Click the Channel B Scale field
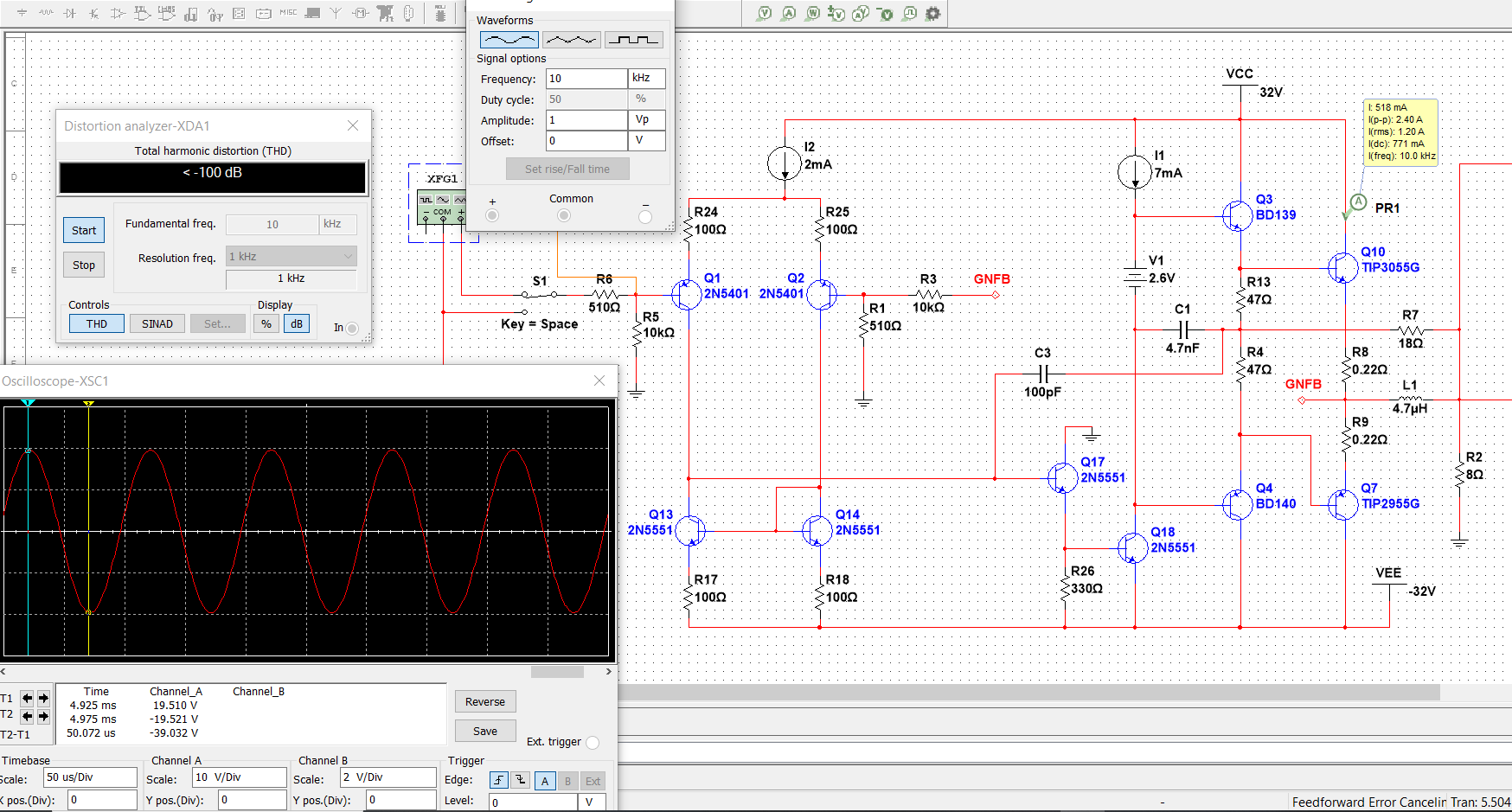 click(388, 777)
